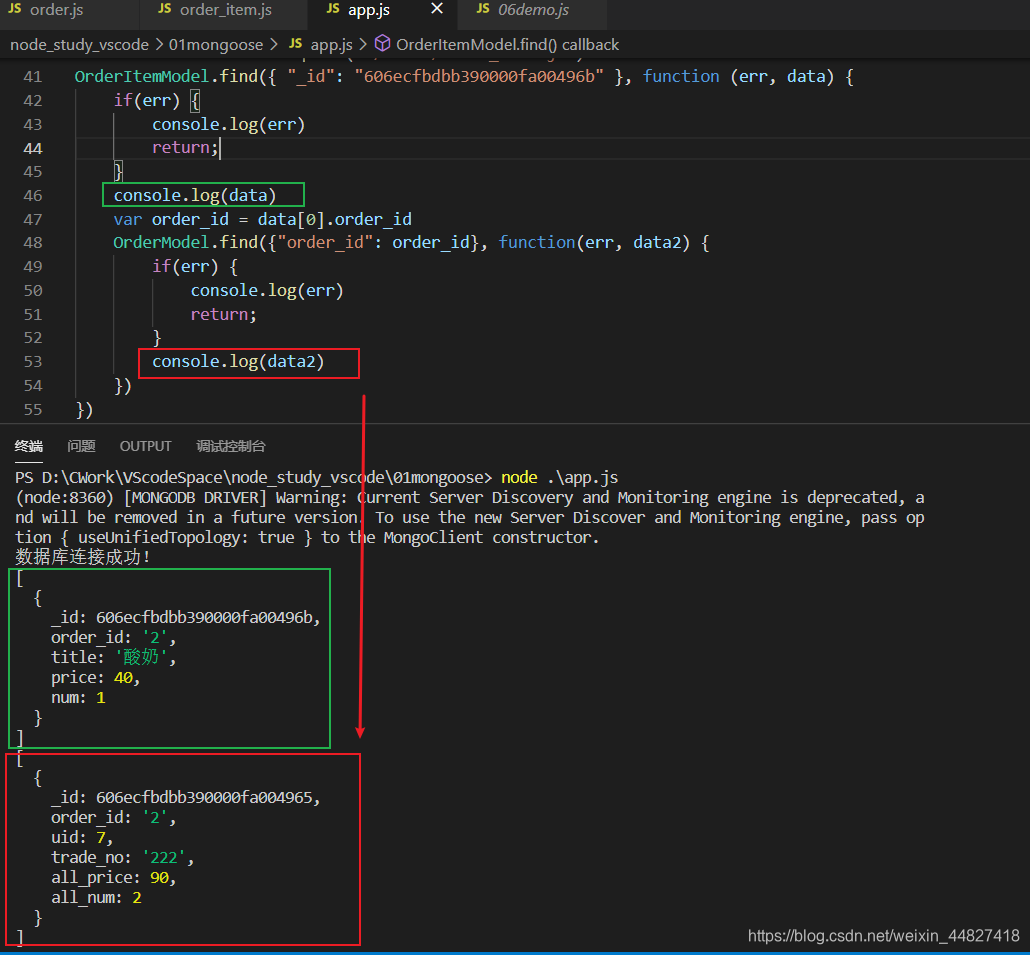
Task: Click 'OrderModel' on line 48
Action: coord(161,243)
